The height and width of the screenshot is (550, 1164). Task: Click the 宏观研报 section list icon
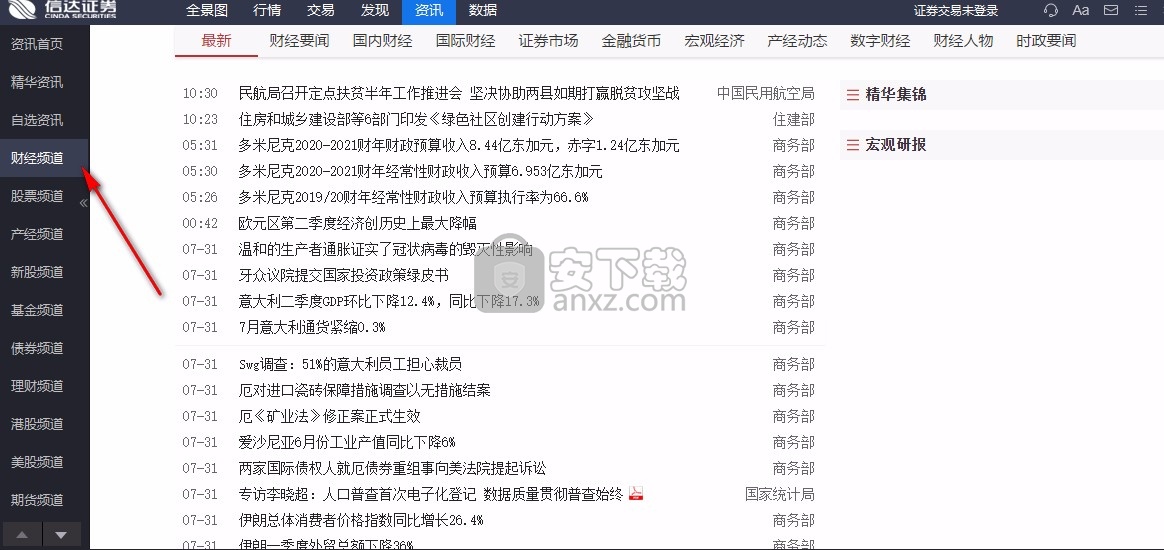point(853,145)
